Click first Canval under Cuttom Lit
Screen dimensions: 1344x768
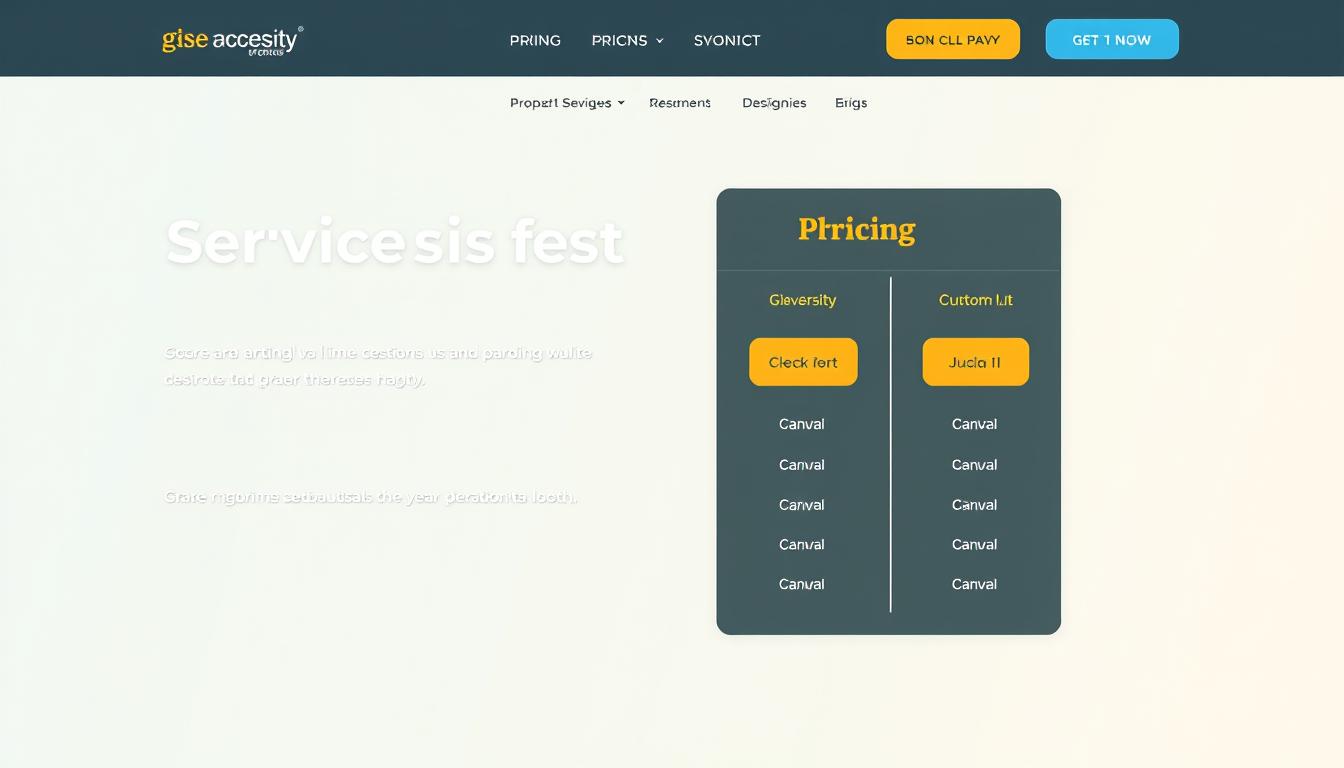pyautogui.click(x=974, y=424)
